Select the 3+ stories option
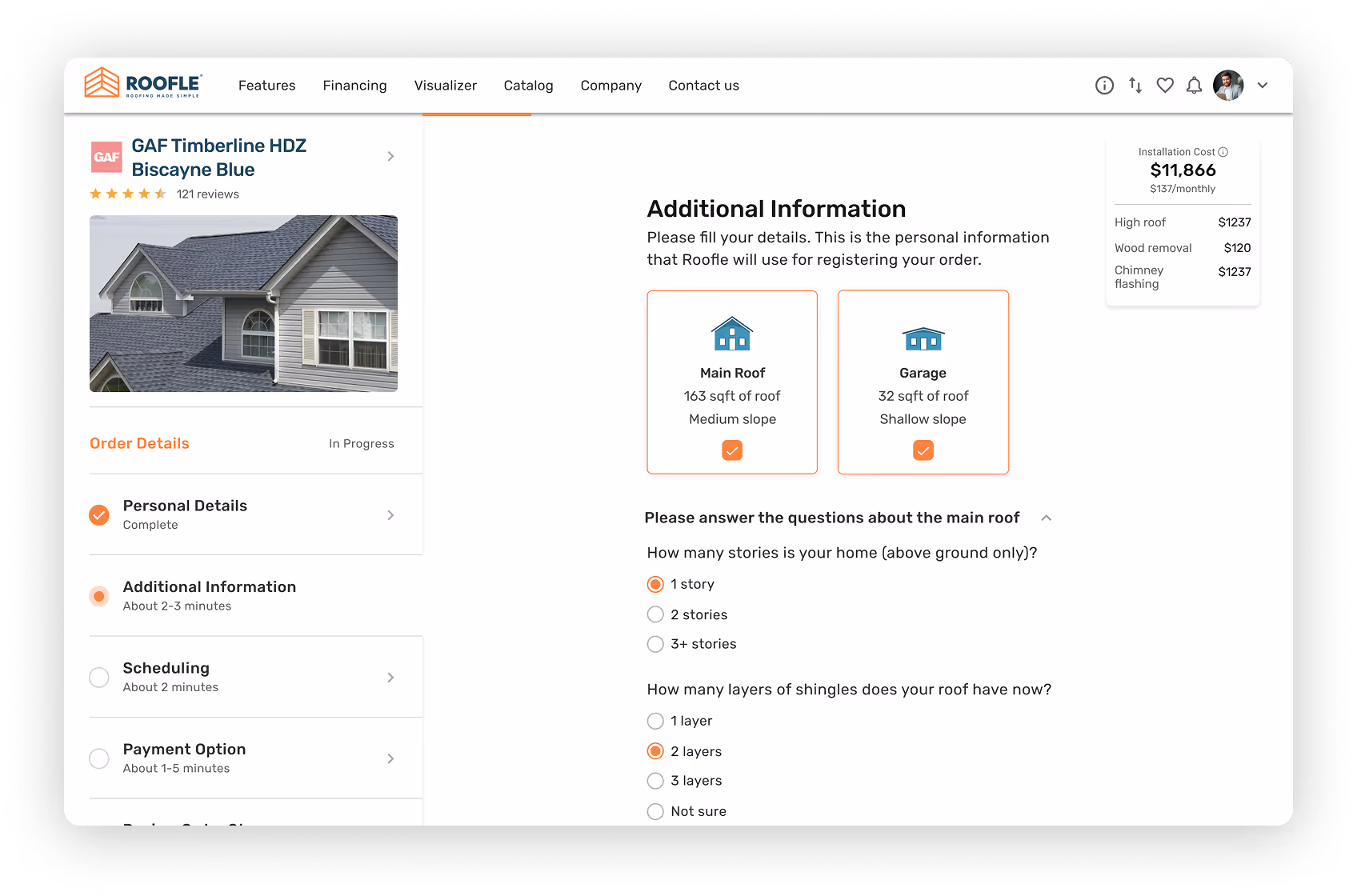1357x896 pixels. (x=655, y=644)
